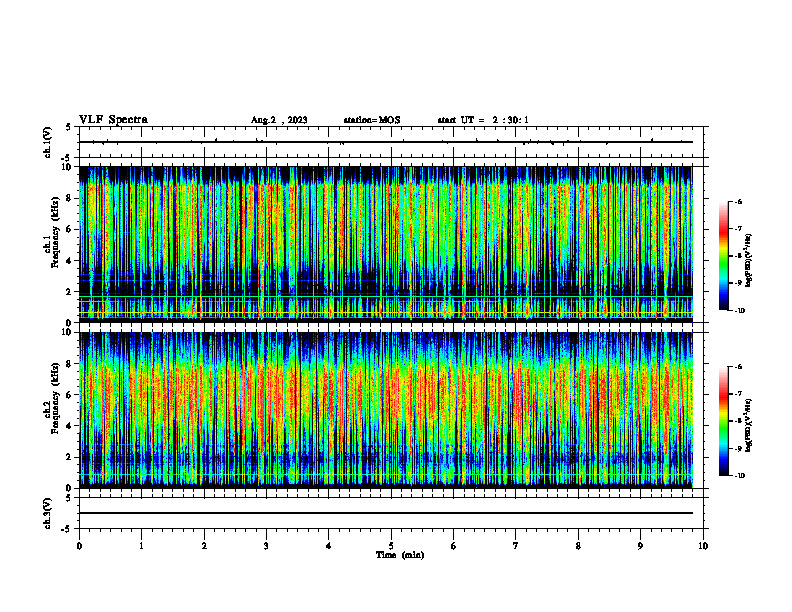Click the ch.2 spectrogram color scale bar

pyautogui.click(x=723, y=421)
